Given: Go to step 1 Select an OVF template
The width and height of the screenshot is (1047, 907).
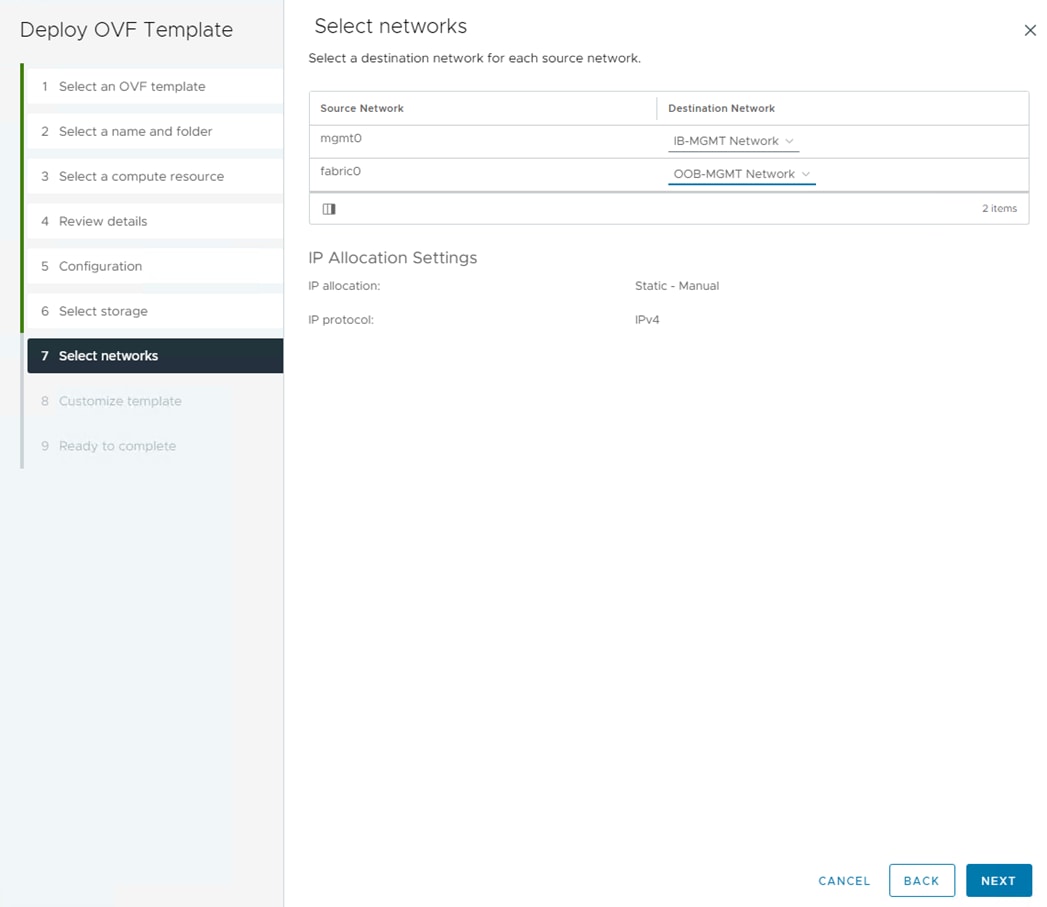Looking at the screenshot, I should tap(132, 87).
